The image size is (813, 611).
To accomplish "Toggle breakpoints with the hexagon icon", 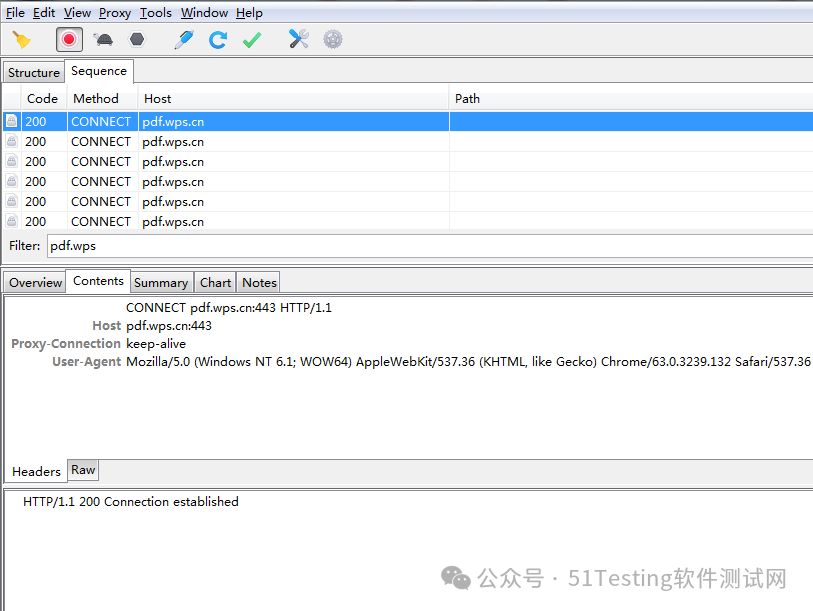I will pyautogui.click(x=137, y=39).
